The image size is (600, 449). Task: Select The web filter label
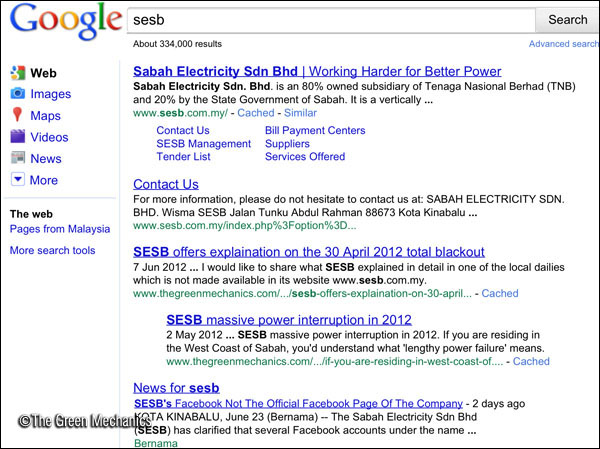tap(31, 214)
